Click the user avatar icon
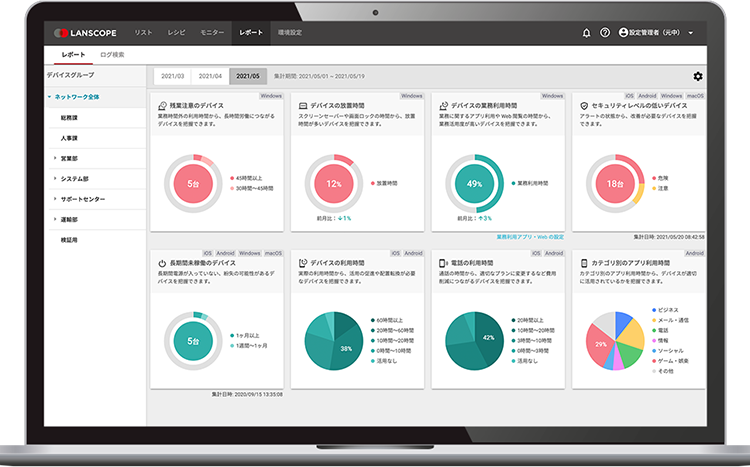750x467 pixels. tap(623, 33)
